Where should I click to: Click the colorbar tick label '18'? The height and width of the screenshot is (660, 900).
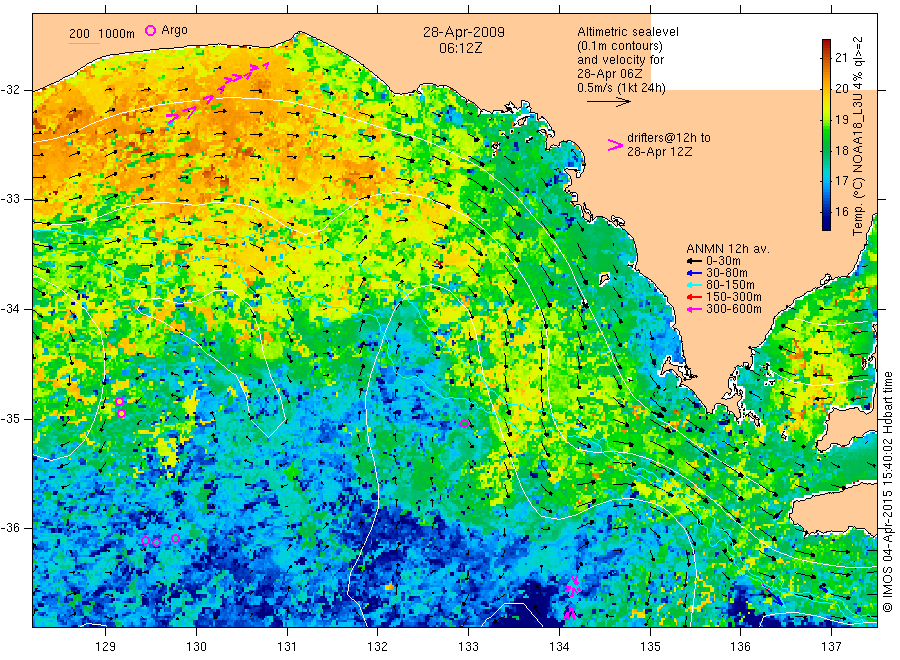(x=841, y=150)
